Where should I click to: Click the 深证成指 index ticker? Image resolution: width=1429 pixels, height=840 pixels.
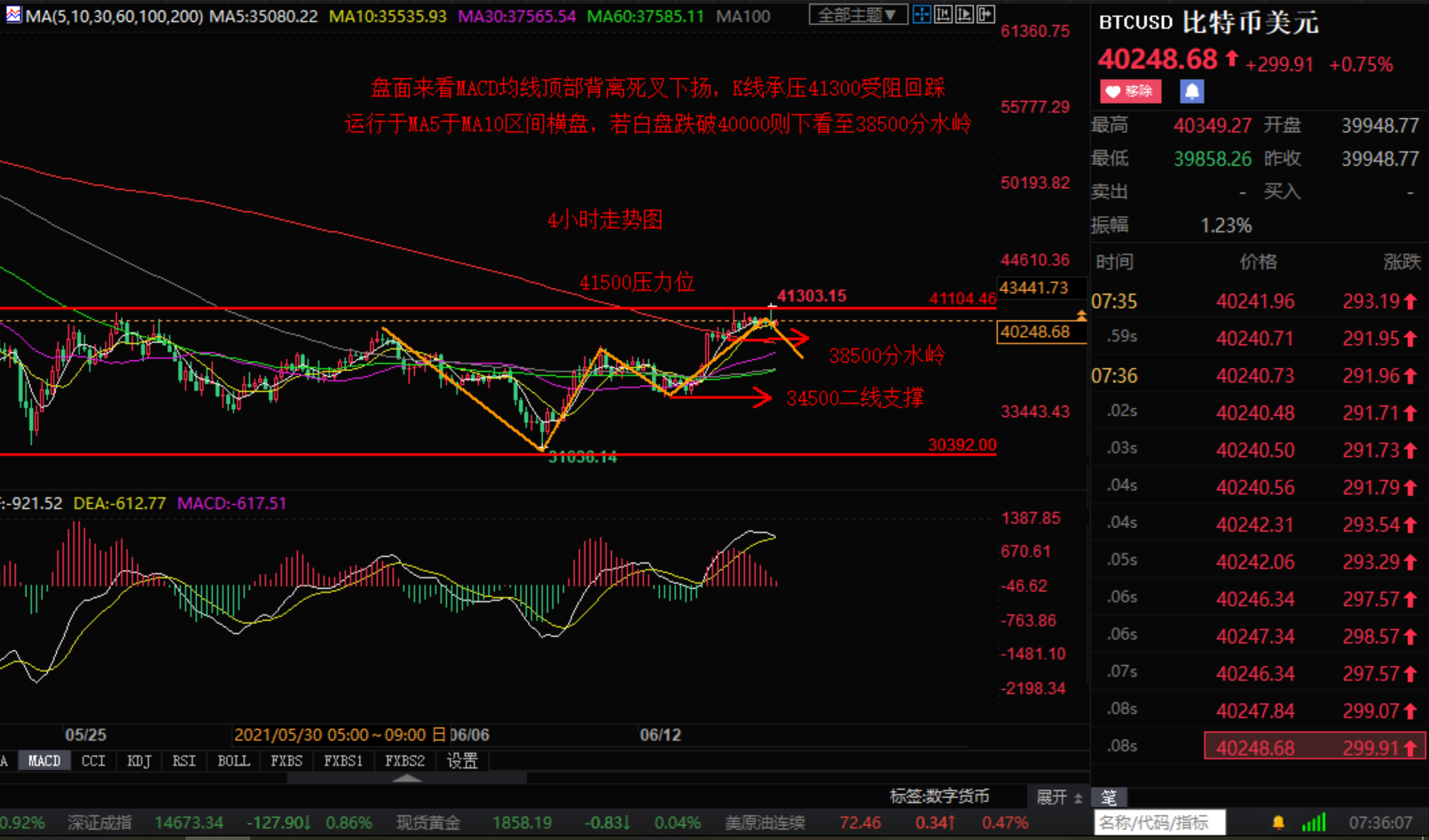click(x=99, y=823)
